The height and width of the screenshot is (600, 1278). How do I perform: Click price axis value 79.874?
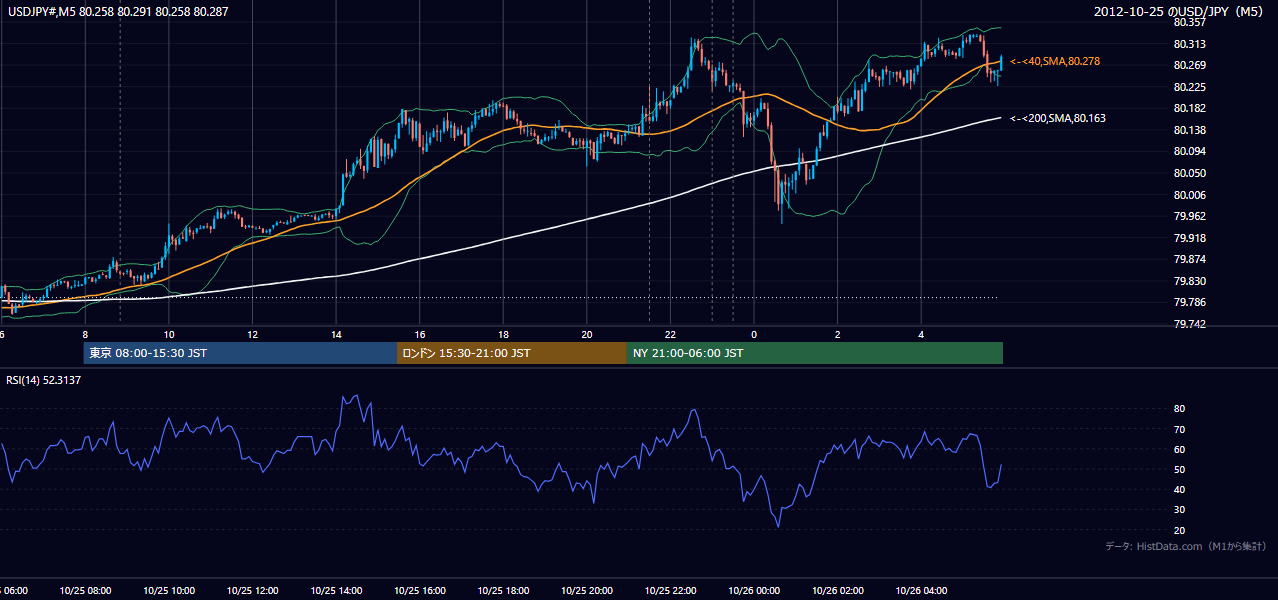click(x=1190, y=259)
